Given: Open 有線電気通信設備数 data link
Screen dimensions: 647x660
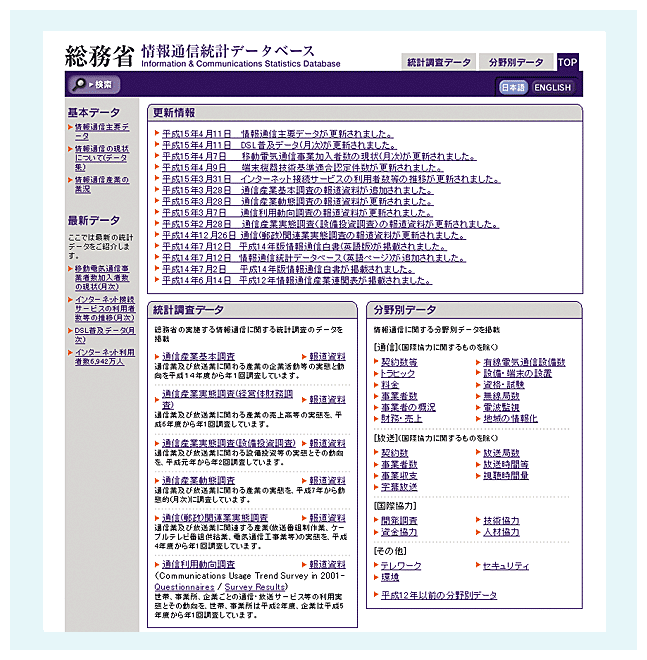Looking at the screenshot, I should (524, 362).
